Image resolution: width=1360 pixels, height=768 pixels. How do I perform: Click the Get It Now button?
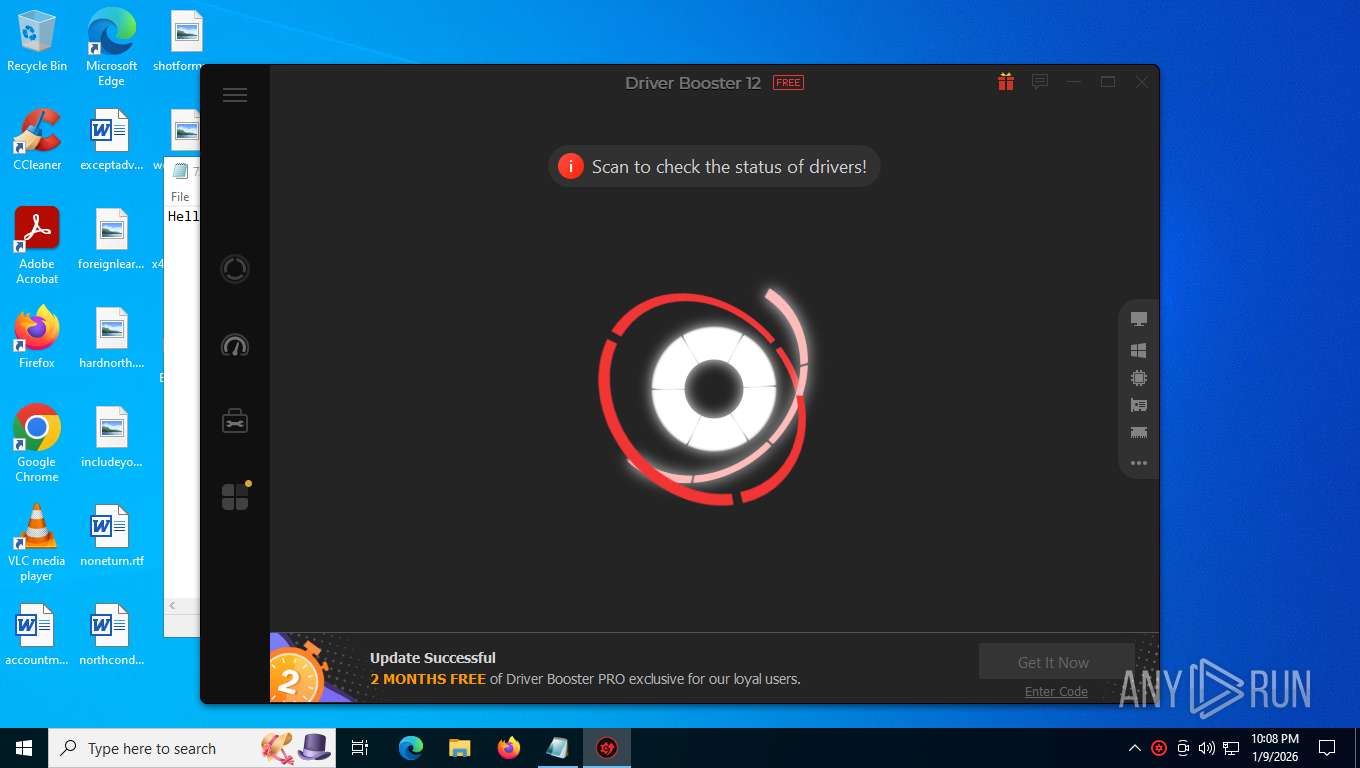click(x=1056, y=662)
